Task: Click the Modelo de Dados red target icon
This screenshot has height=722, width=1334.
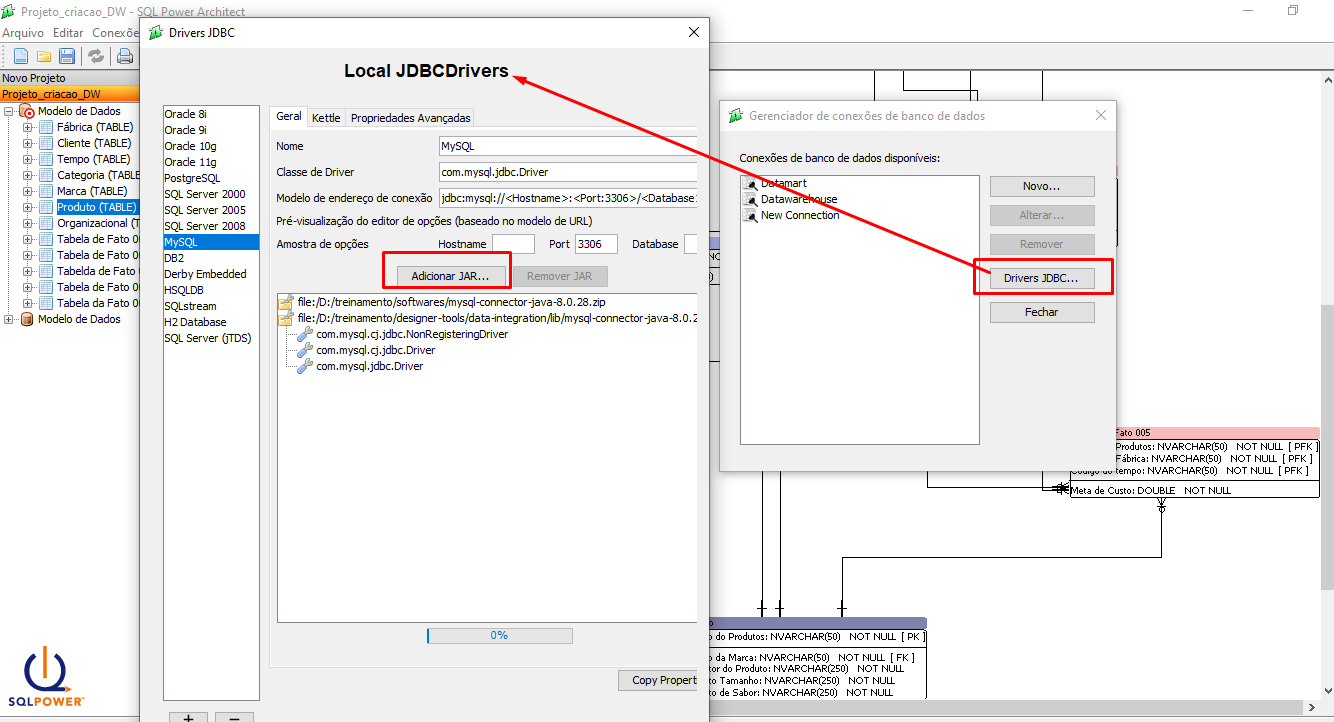Action: [27, 111]
